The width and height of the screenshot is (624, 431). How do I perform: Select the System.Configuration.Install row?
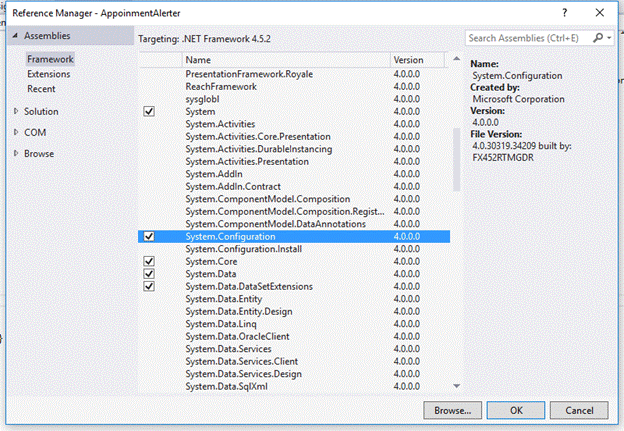(x=294, y=249)
